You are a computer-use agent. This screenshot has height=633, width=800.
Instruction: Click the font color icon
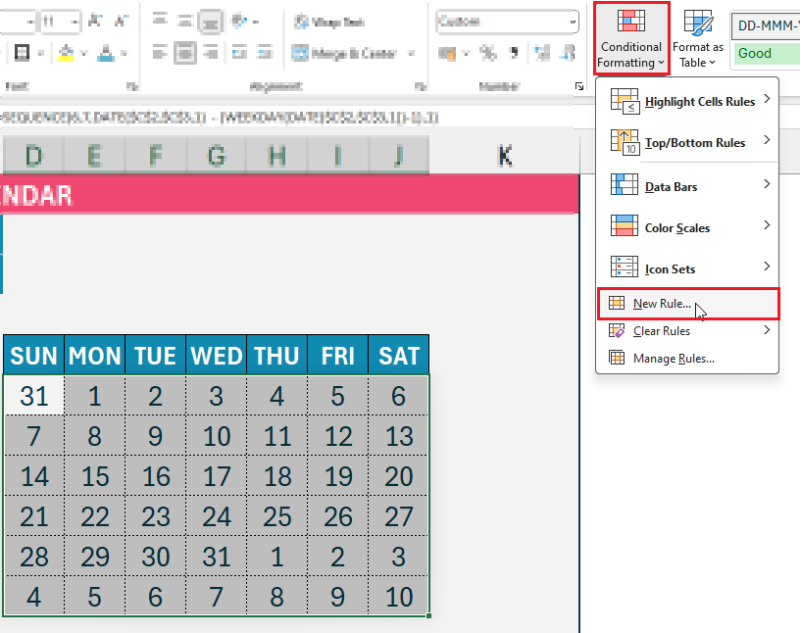point(104,53)
